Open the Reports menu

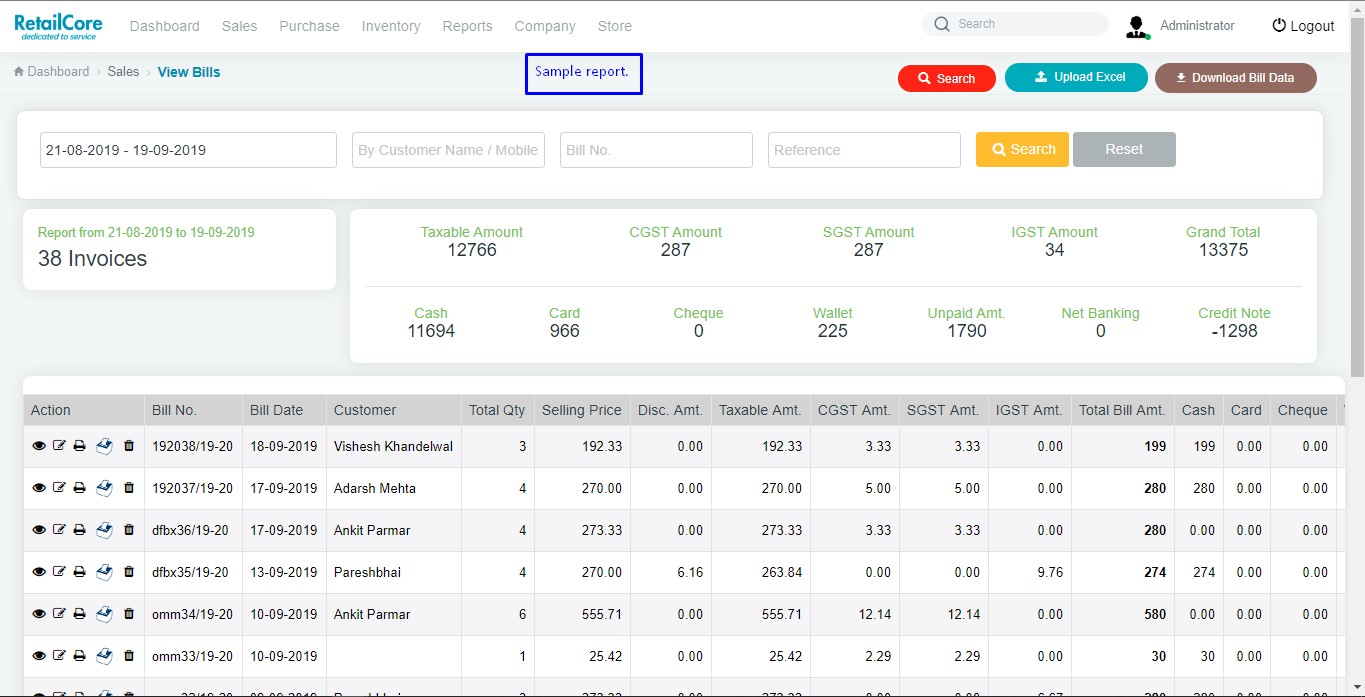pyautogui.click(x=468, y=26)
